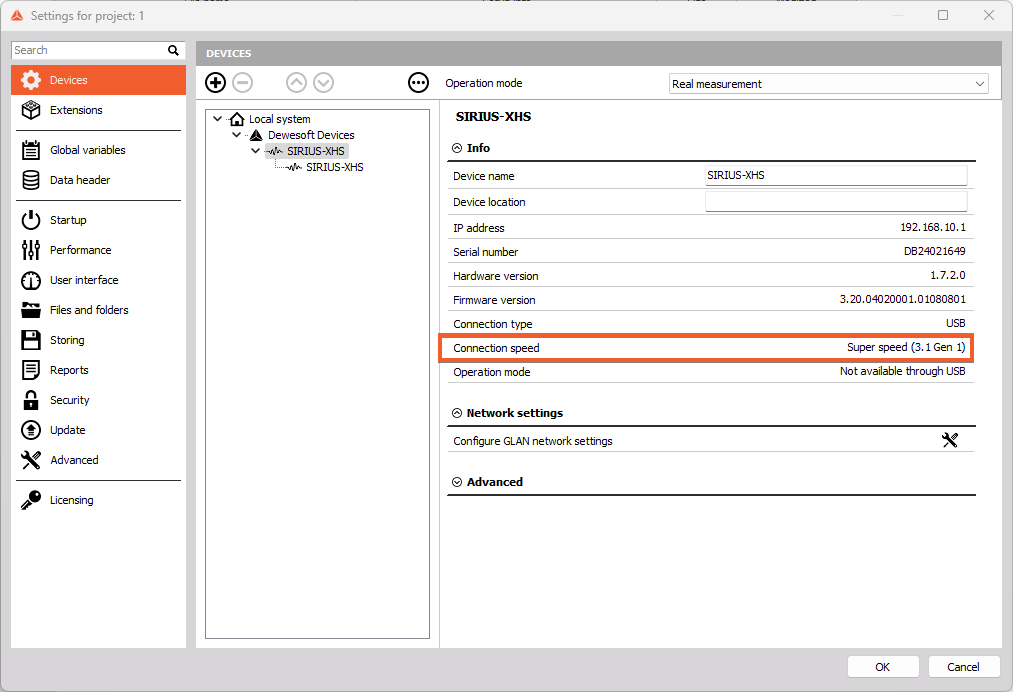Click the Global variables clipboard icon
This screenshot has width=1013, height=692.
pos(31,150)
